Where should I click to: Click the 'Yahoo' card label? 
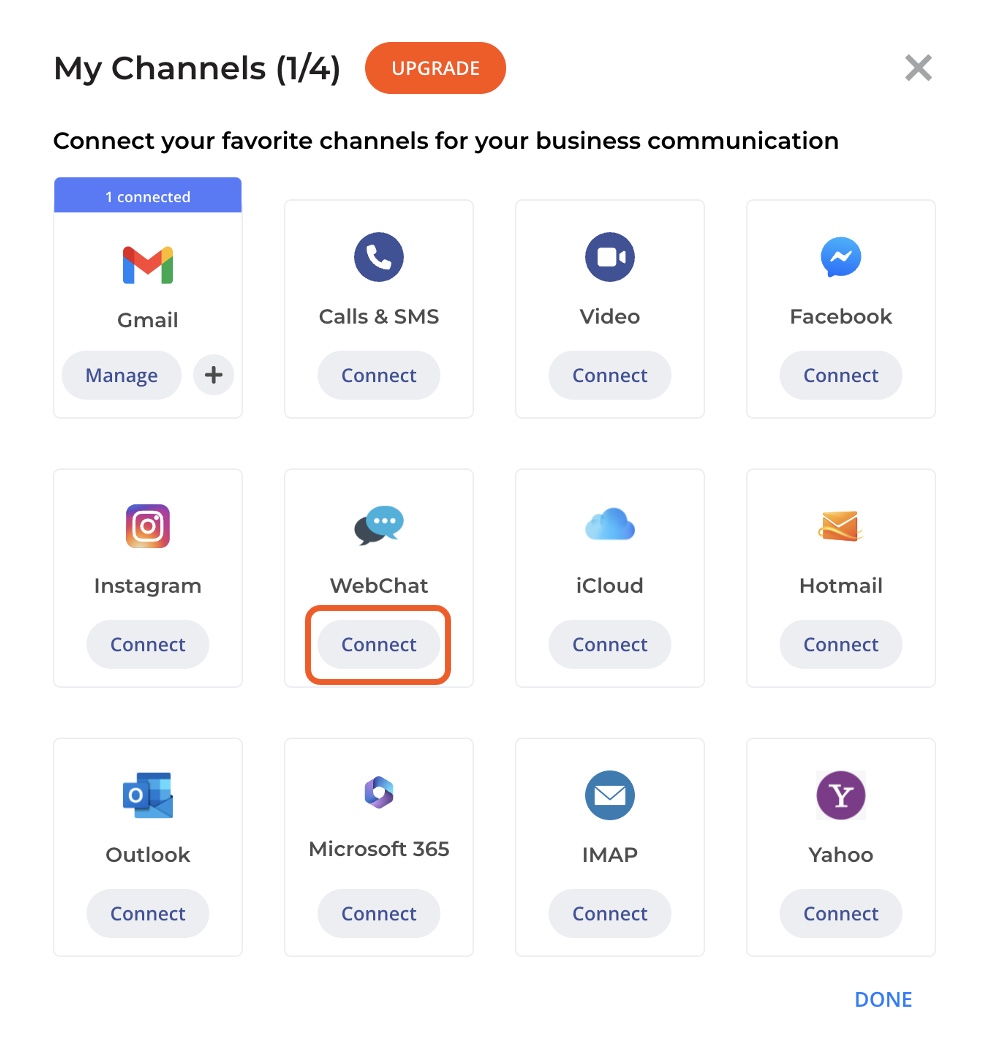click(x=841, y=855)
